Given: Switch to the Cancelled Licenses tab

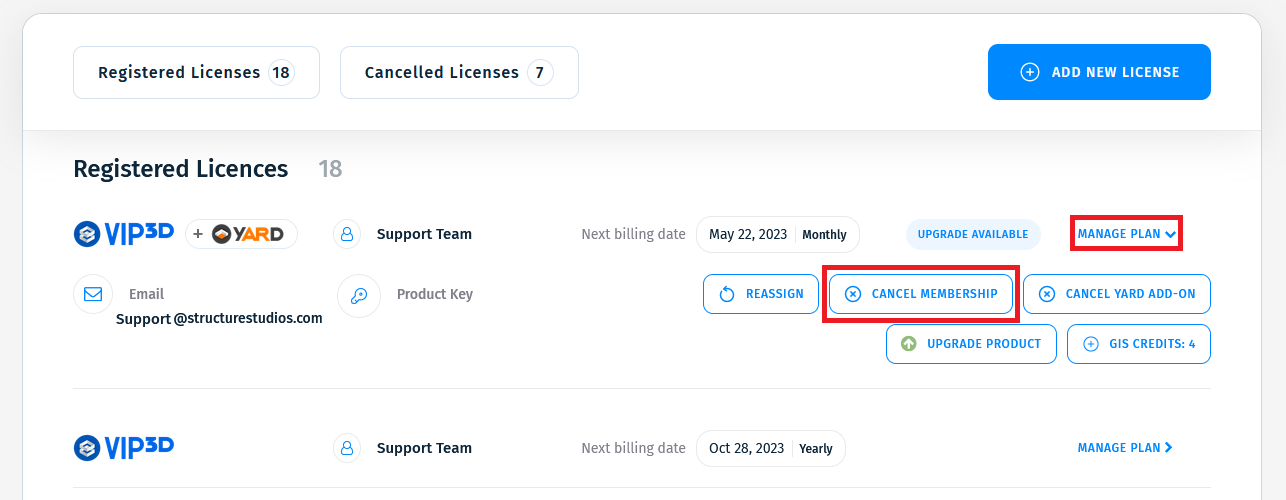Looking at the screenshot, I should (459, 72).
